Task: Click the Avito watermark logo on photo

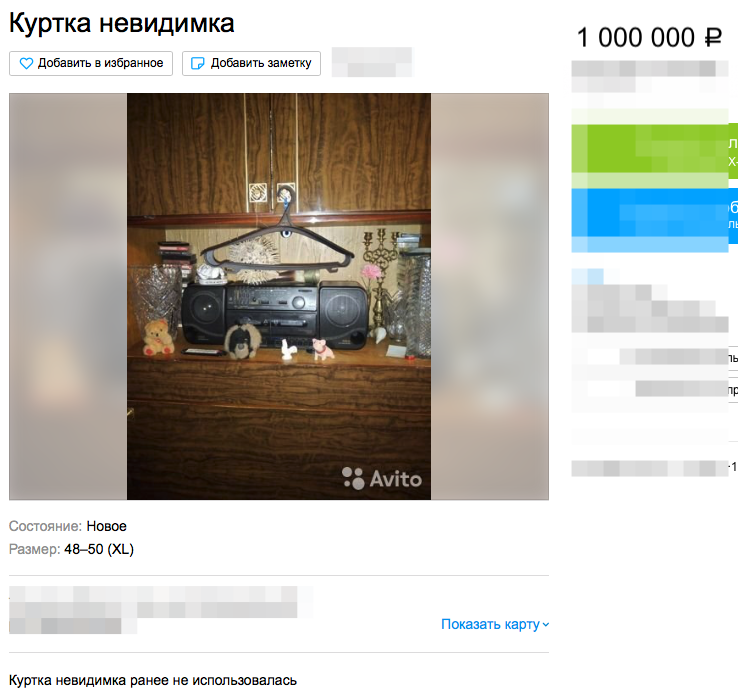Action: point(382,479)
